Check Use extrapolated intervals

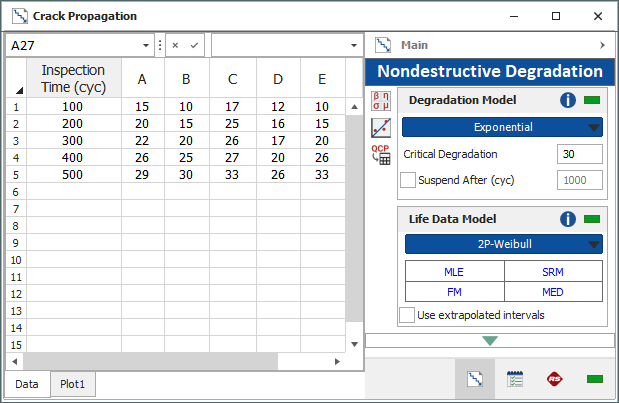[407, 315]
